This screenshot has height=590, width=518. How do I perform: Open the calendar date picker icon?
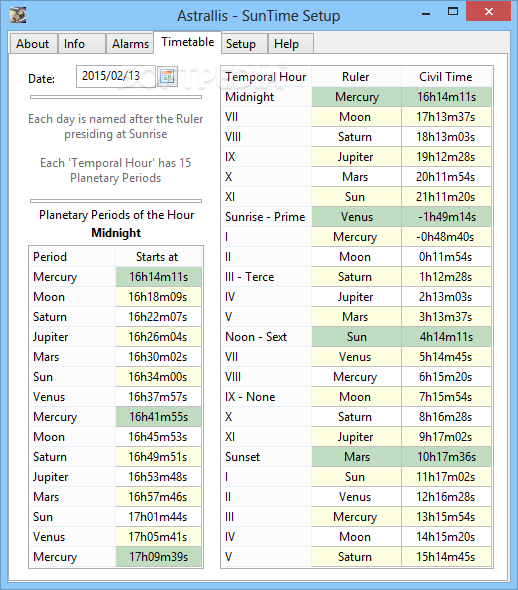click(x=167, y=77)
